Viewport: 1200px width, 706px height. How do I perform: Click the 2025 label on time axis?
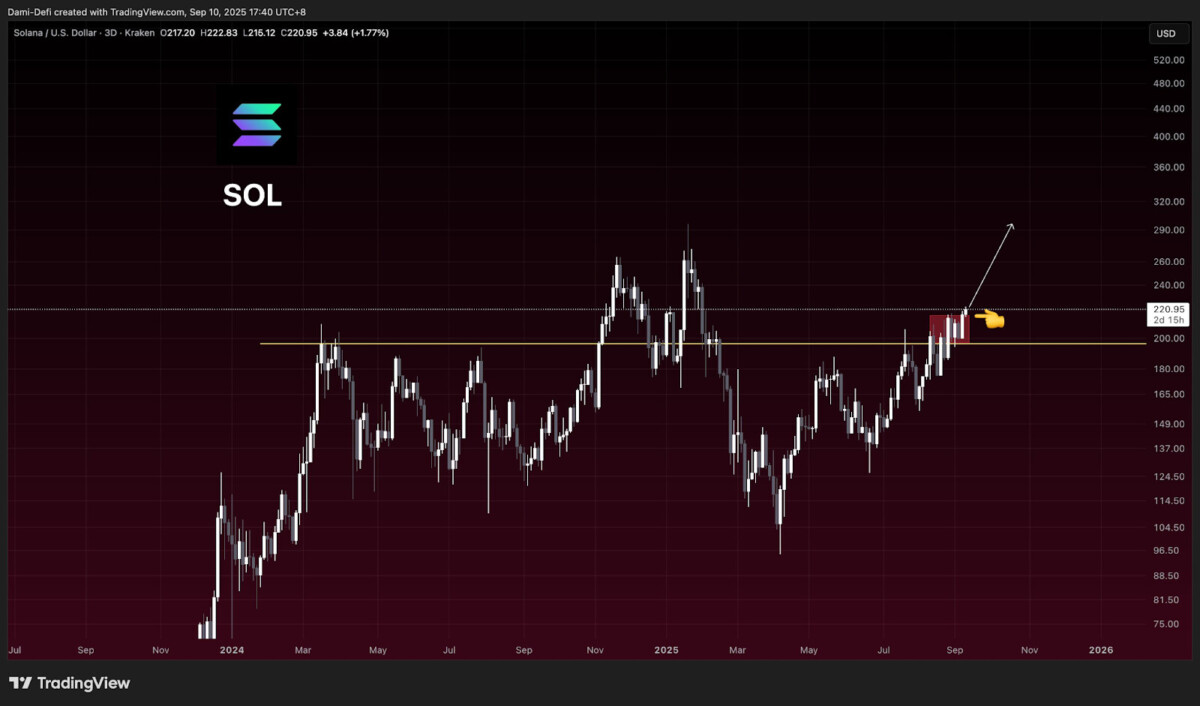click(x=666, y=650)
